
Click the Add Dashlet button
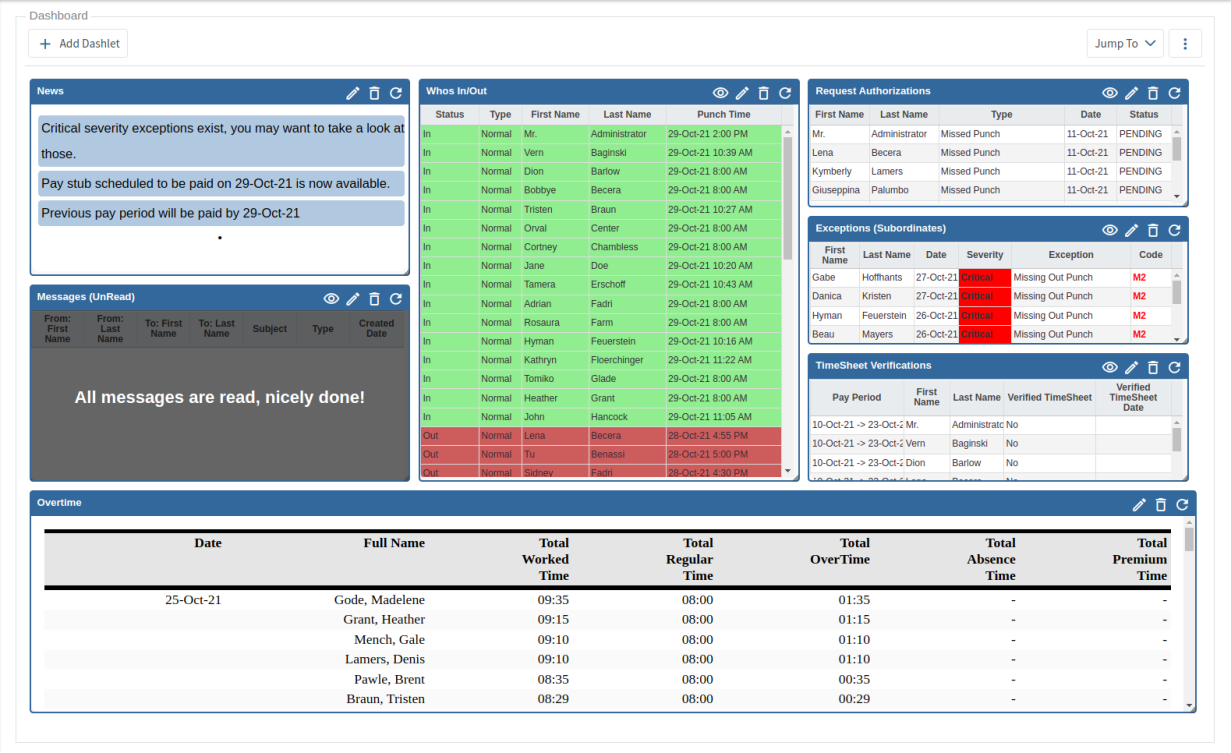coord(78,44)
